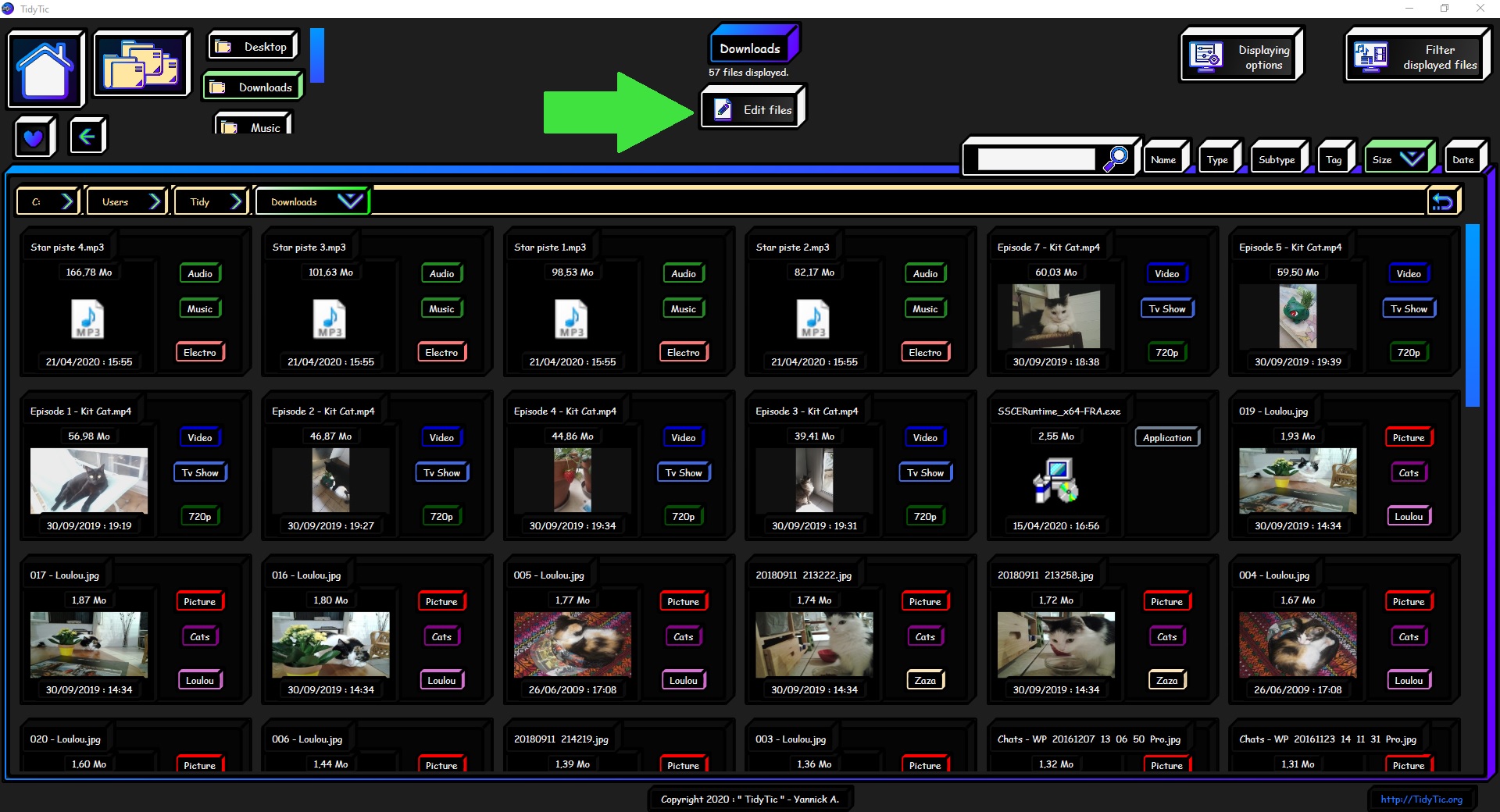1500x812 pixels.
Task: Open 20180911 213222.jpg thumbnail
Action: [x=814, y=644]
